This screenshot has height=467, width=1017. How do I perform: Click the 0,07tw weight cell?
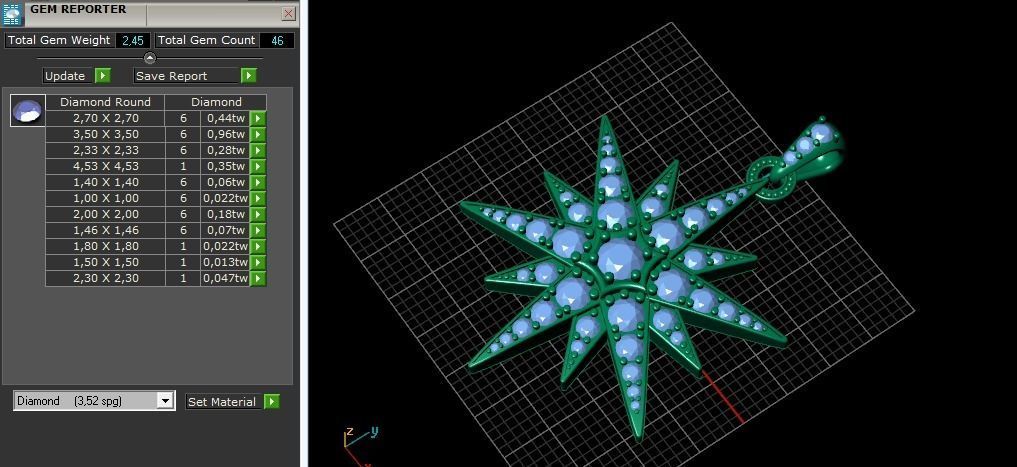[226, 230]
